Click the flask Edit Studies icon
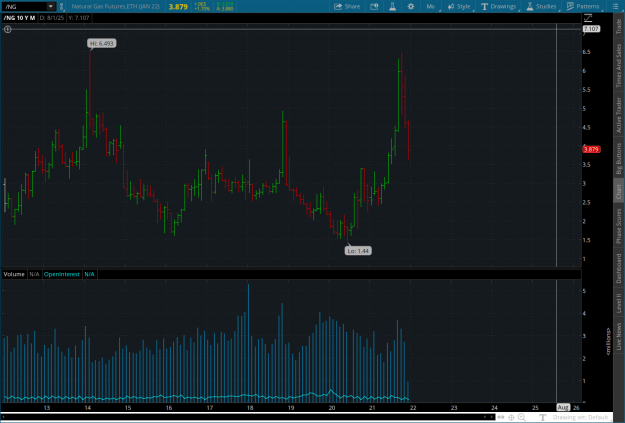625x423 pixels. pos(393,6)
